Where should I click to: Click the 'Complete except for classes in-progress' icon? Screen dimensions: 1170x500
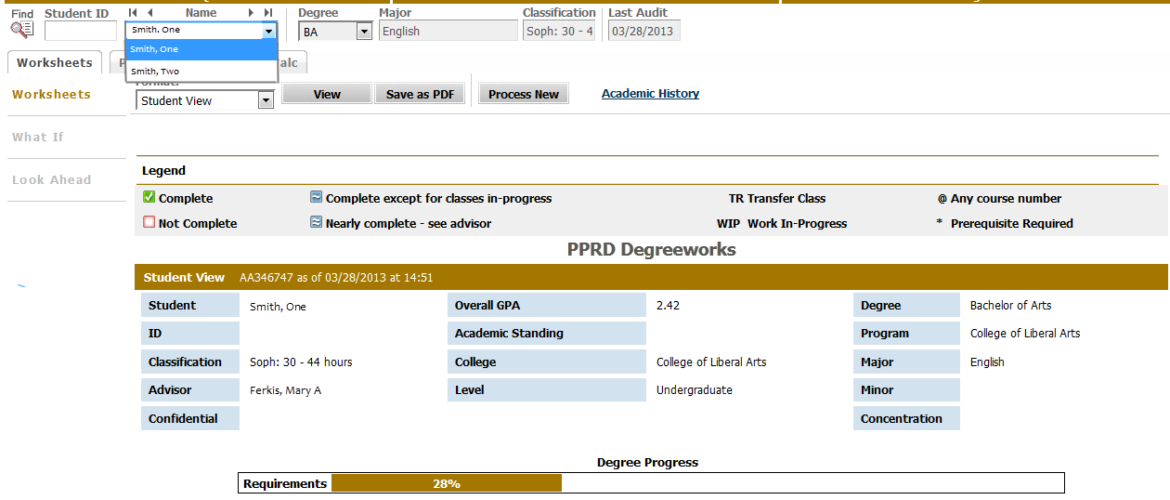[316, 199]
